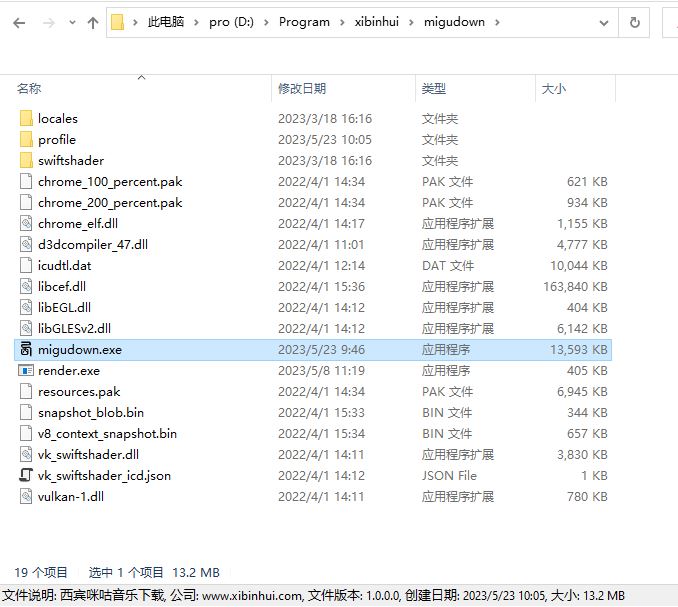Go forward with the right arrow button
This screenshot has width=678, height=607.
(x=48, y=22)
